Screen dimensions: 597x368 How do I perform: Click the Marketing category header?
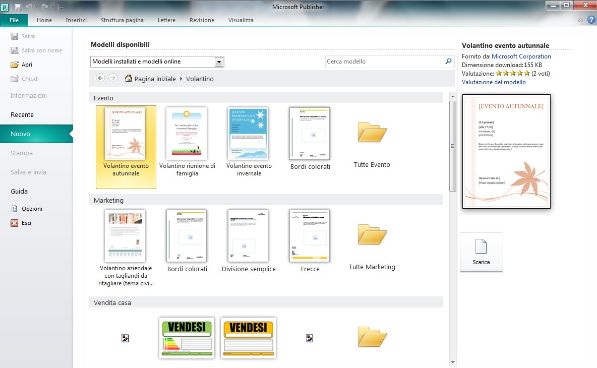click(266, 200)
